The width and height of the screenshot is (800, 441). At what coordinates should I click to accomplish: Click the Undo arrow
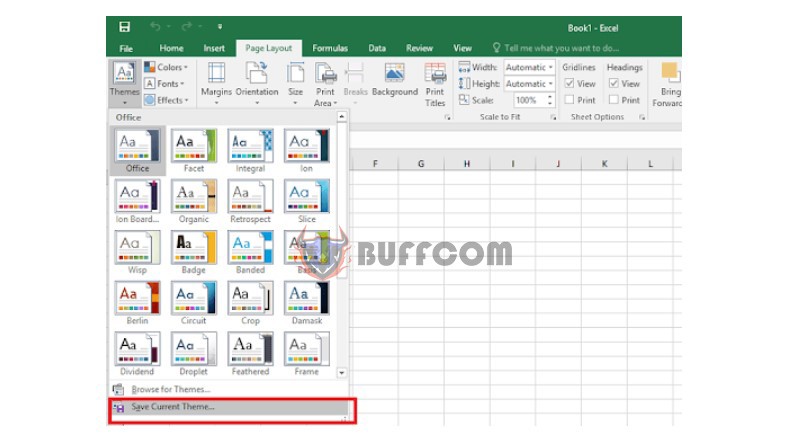(x=156, y=27)
